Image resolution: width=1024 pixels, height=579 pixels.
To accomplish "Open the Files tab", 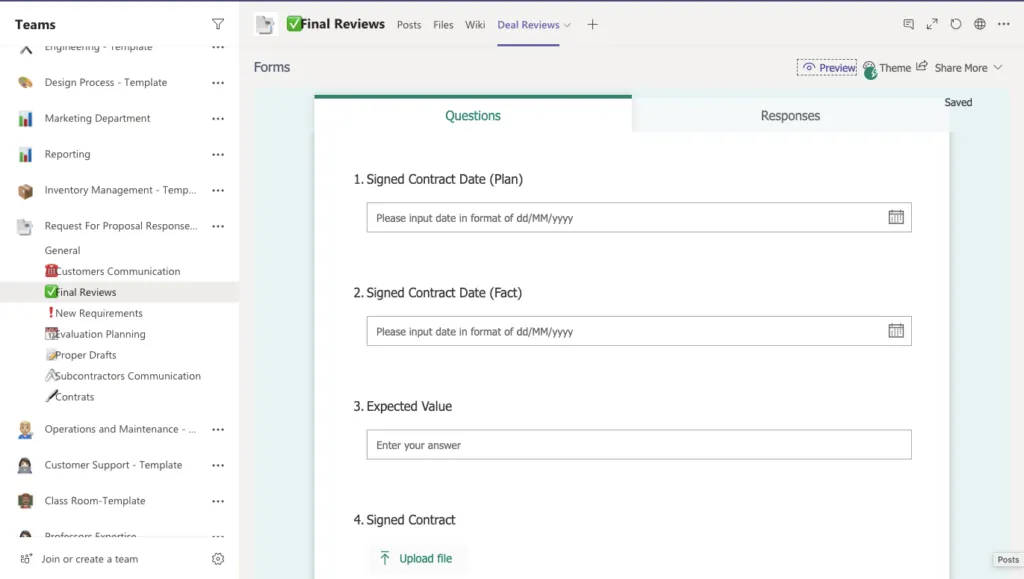I will point(443,25).
